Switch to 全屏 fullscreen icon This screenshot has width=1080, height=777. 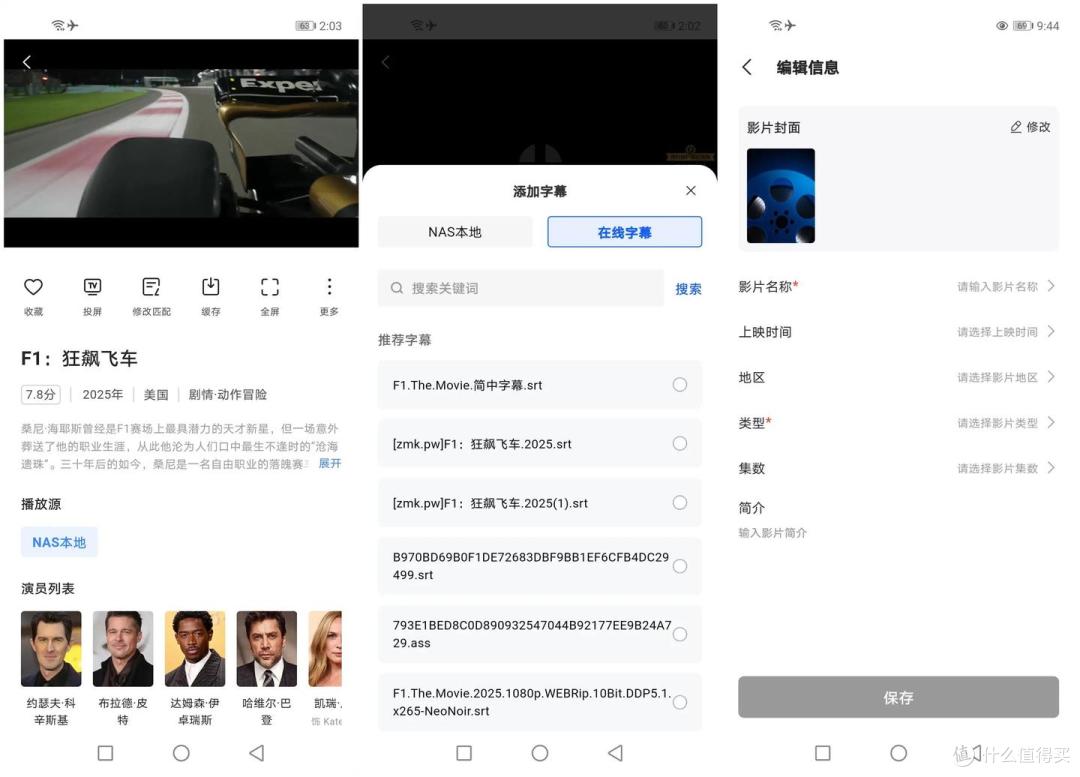pos(270,287)
